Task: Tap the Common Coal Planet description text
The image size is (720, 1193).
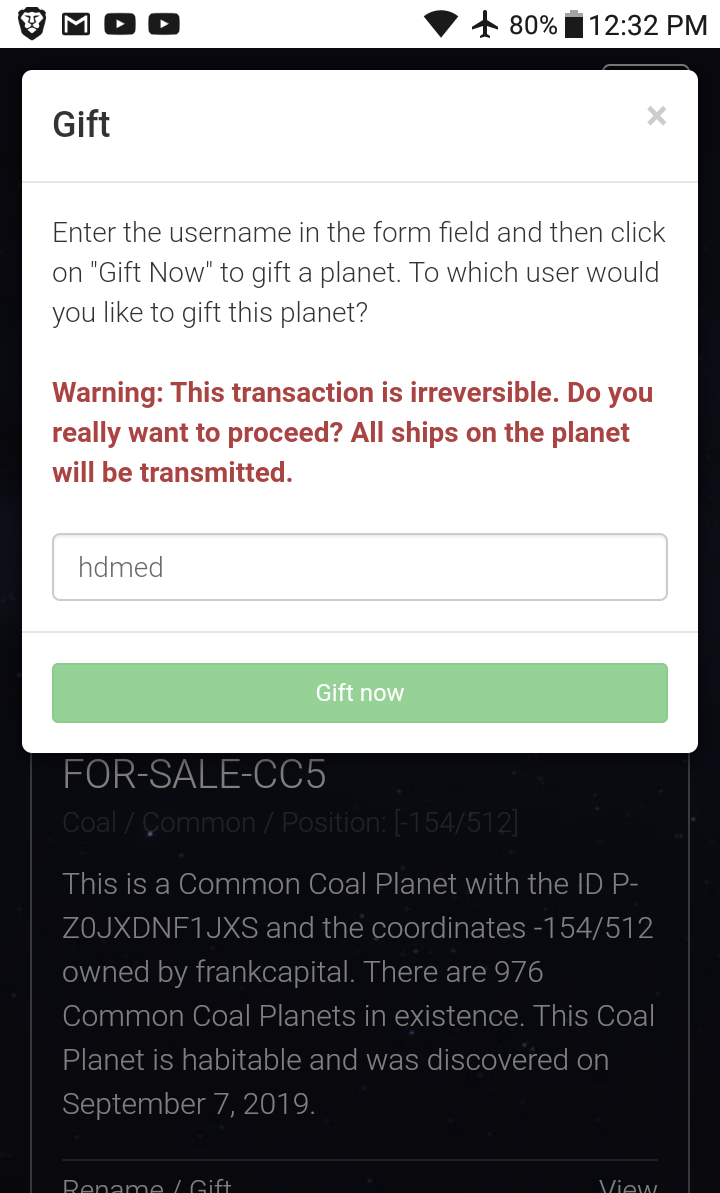Action: [358, 994]
